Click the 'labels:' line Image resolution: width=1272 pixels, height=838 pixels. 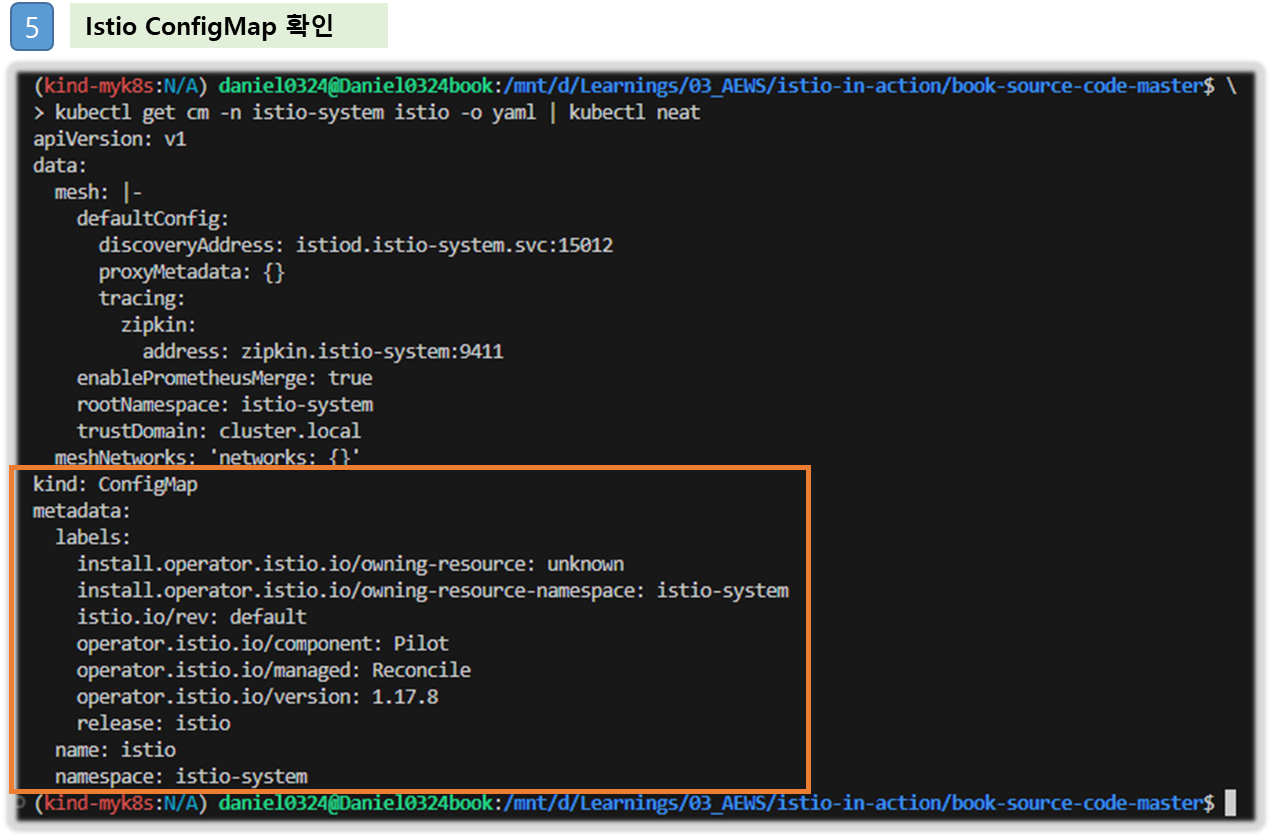point(93,537)
